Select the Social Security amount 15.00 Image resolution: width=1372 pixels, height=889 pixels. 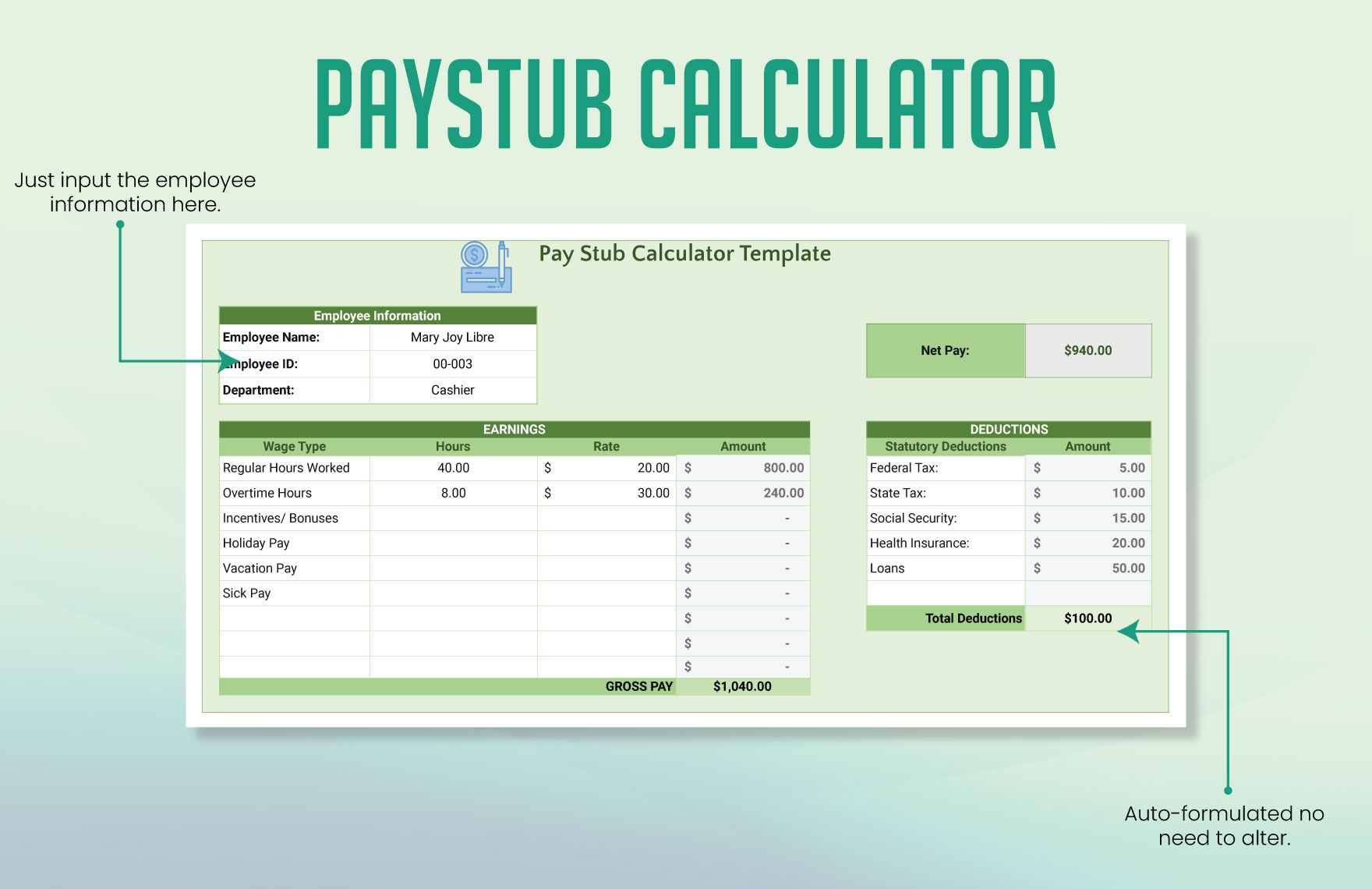[x=1088, y=519]
